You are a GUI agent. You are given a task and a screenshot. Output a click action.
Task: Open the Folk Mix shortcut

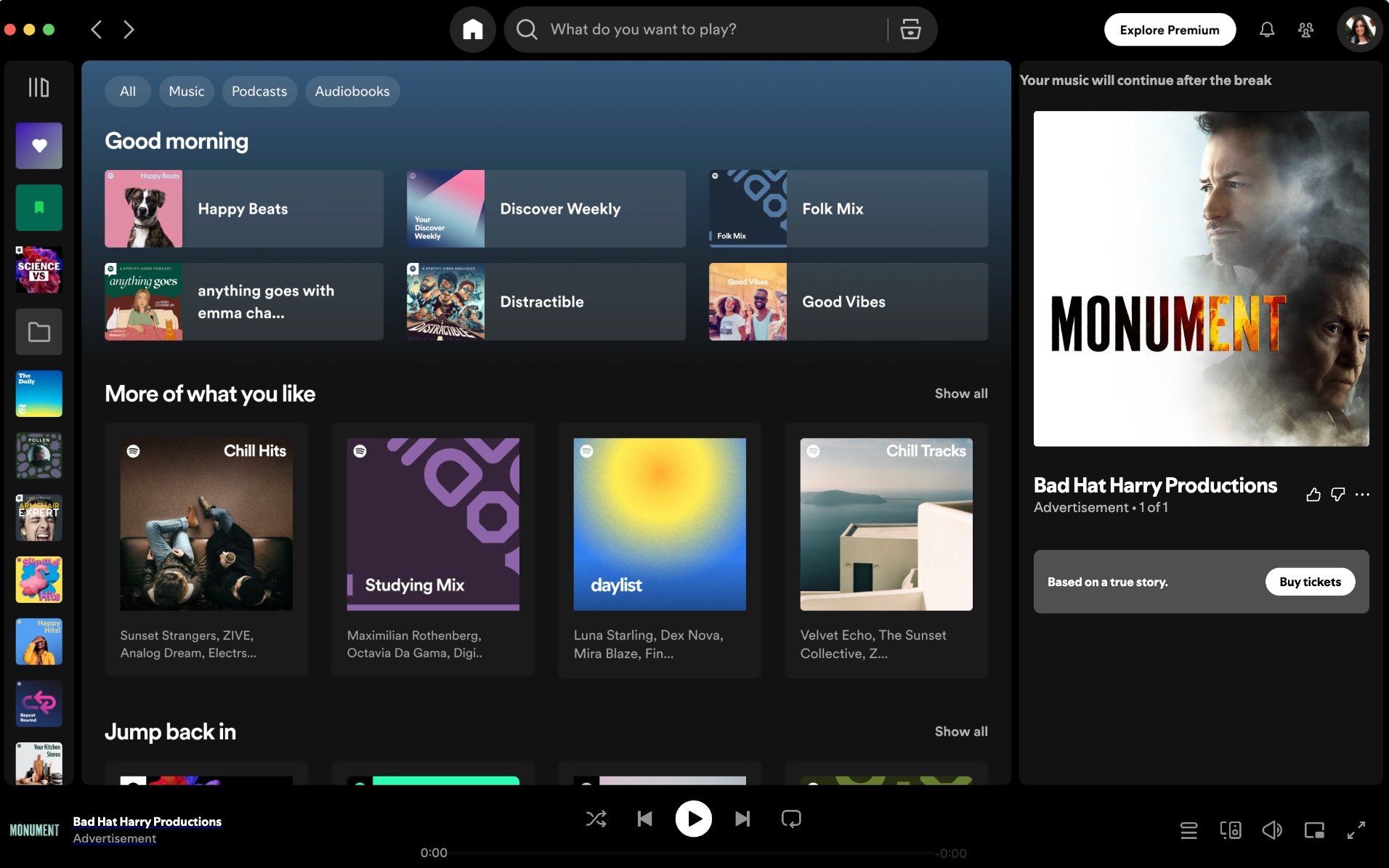tap(849, 209)
